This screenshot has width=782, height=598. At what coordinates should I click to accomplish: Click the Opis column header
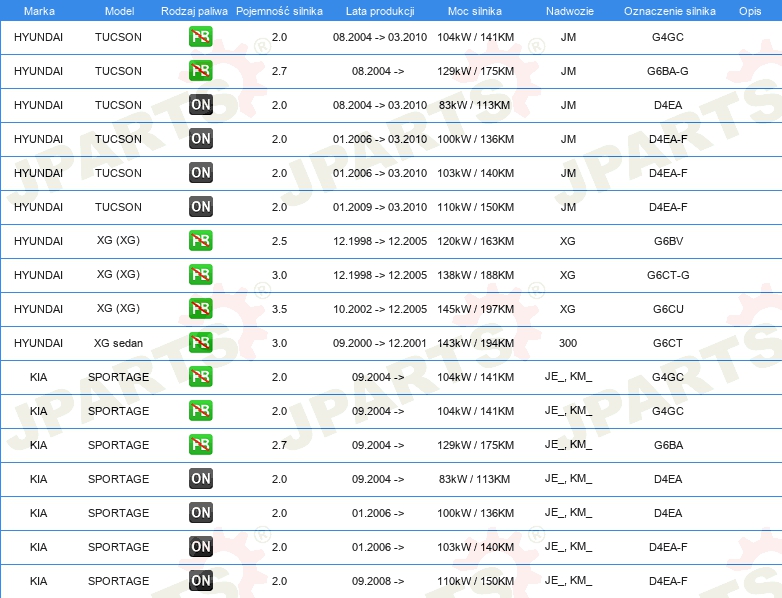[x=750, y=11]
